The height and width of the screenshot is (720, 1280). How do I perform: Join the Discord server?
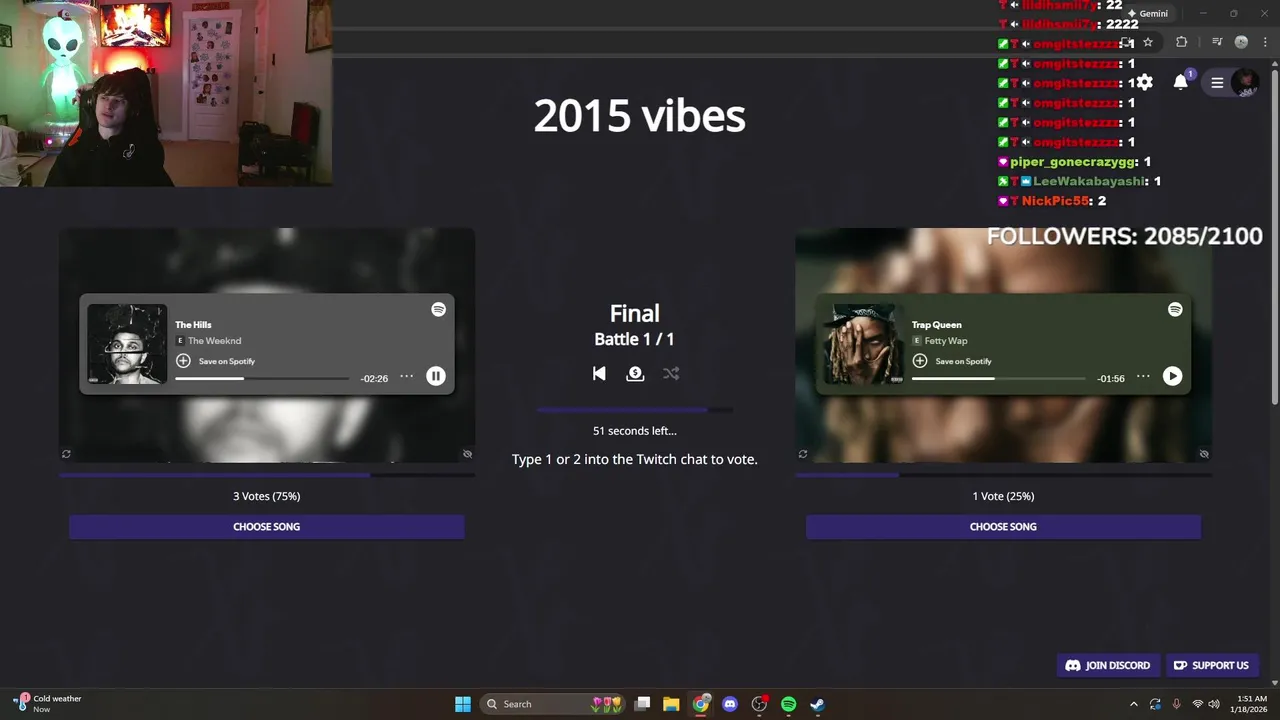point(1108,665)
